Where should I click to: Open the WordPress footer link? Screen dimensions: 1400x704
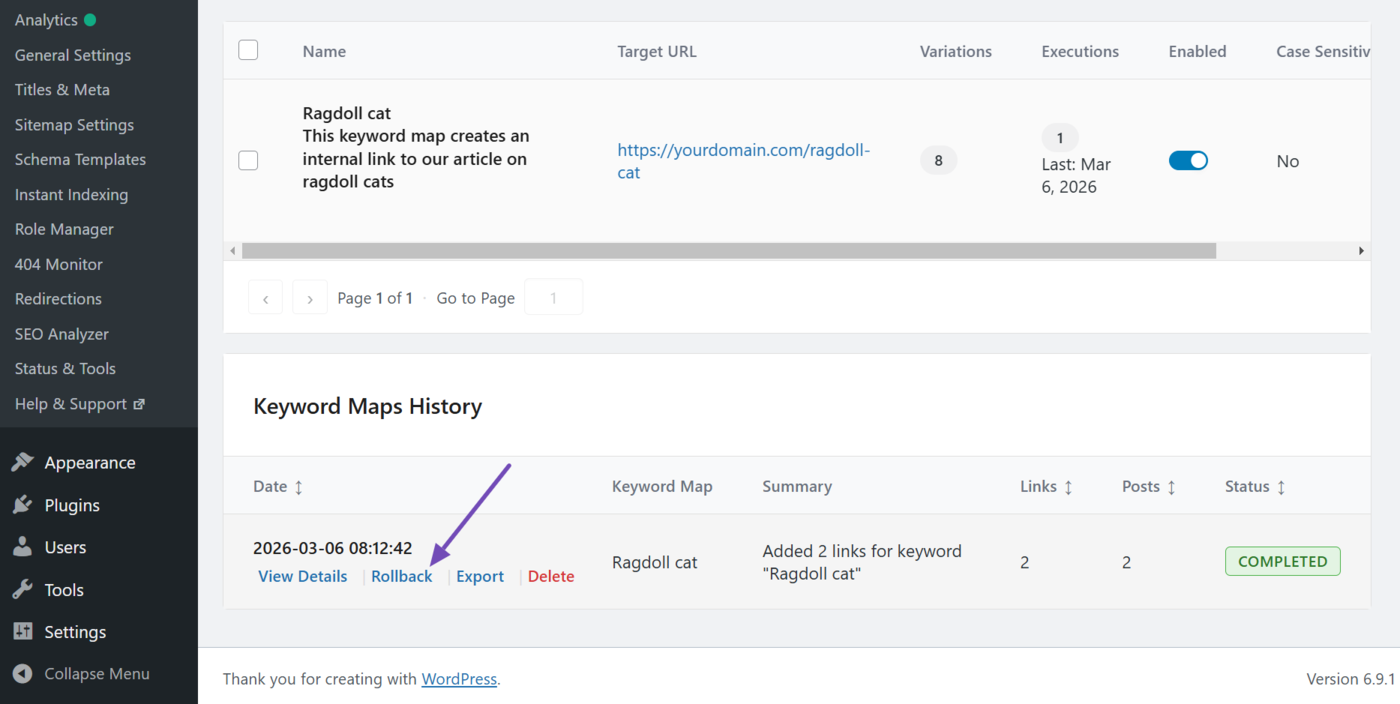point(459,679)
